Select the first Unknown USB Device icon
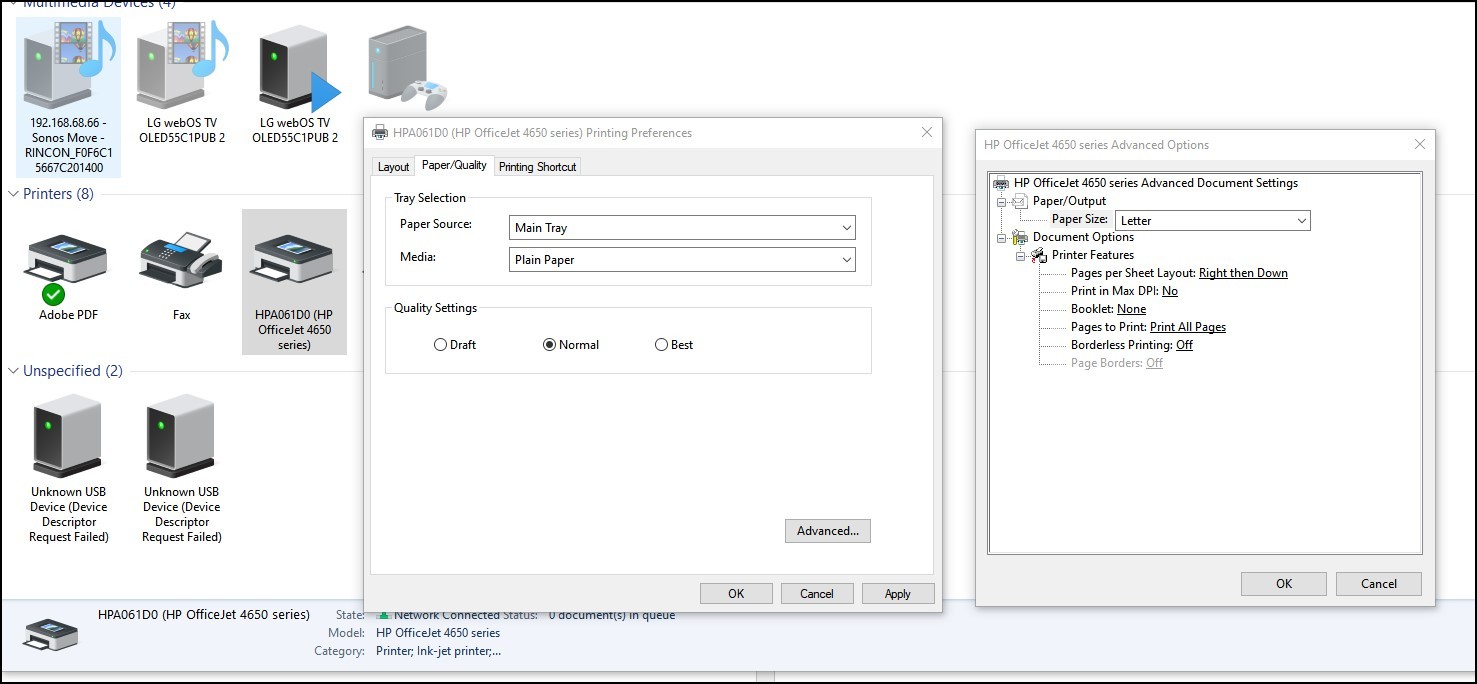Viewport: 1477px width, 684px height. pos(67,435)
